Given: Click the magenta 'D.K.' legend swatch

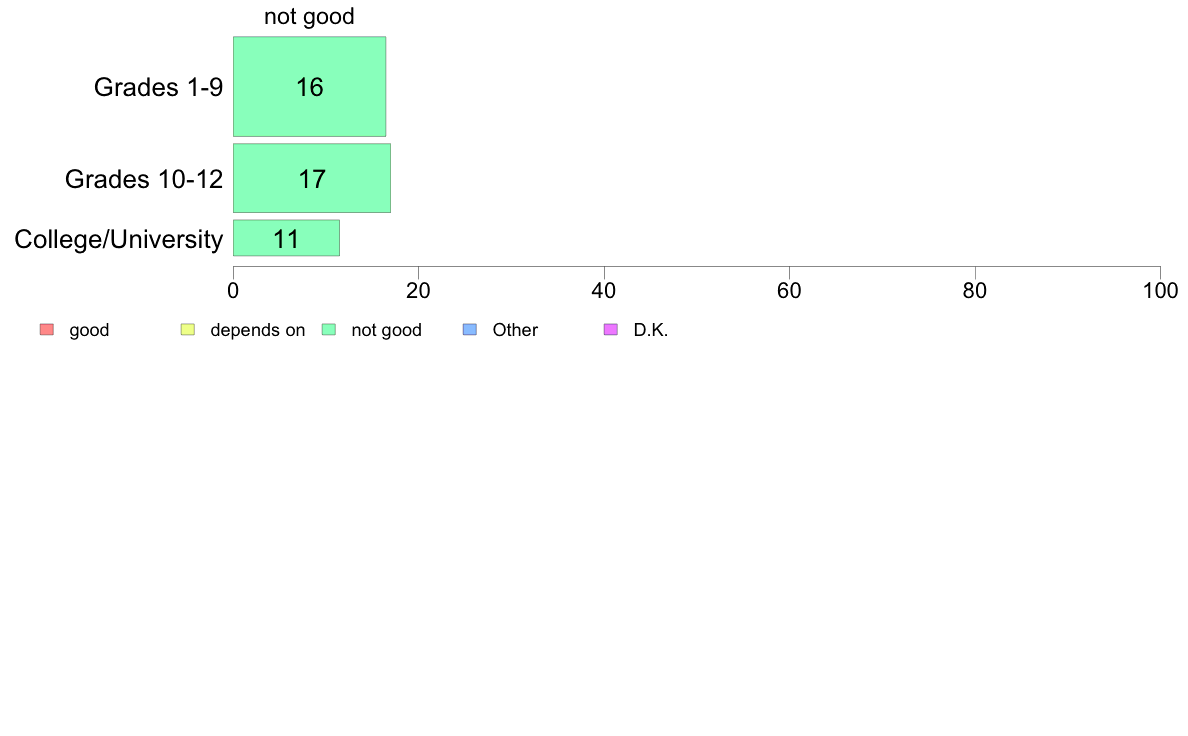Looking at the screenshot, I should coord(611,330).
